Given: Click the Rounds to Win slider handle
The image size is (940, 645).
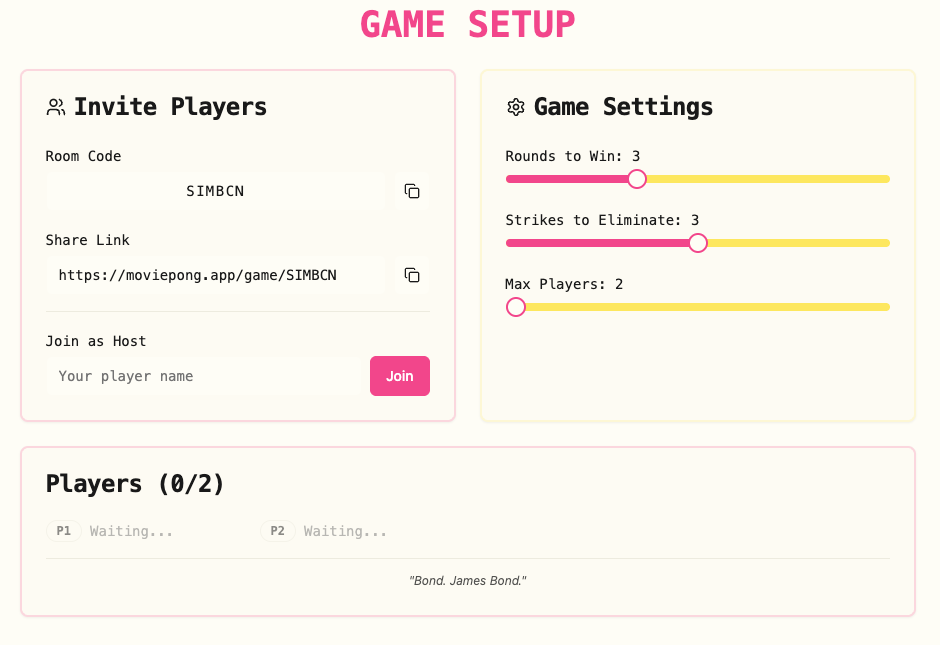Looking at the screenshot, I should coord(637,179).
